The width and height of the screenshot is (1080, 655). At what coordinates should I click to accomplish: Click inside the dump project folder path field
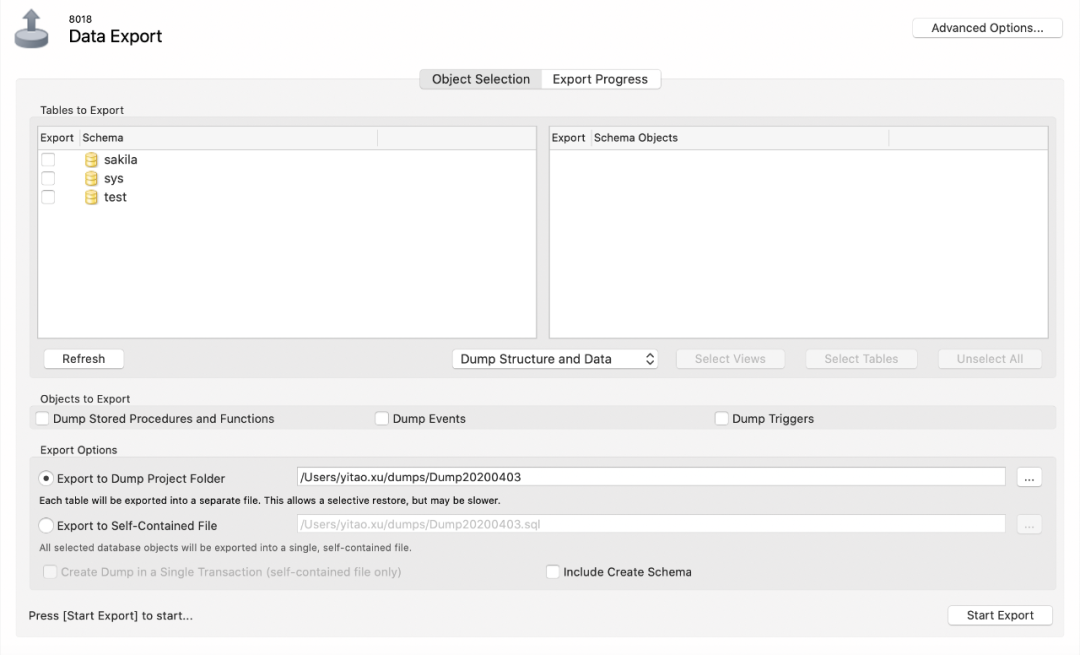[x=600, y=477]
